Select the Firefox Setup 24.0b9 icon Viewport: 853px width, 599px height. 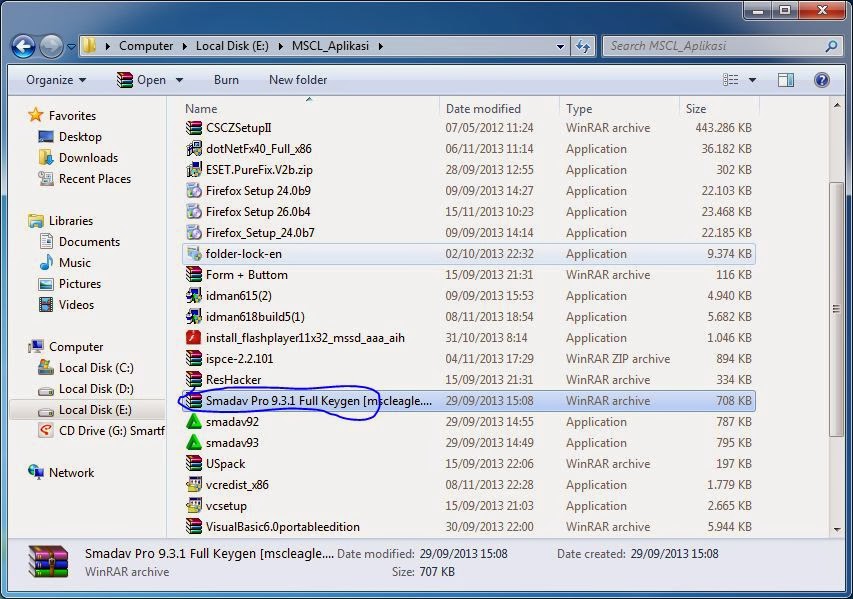194,191
